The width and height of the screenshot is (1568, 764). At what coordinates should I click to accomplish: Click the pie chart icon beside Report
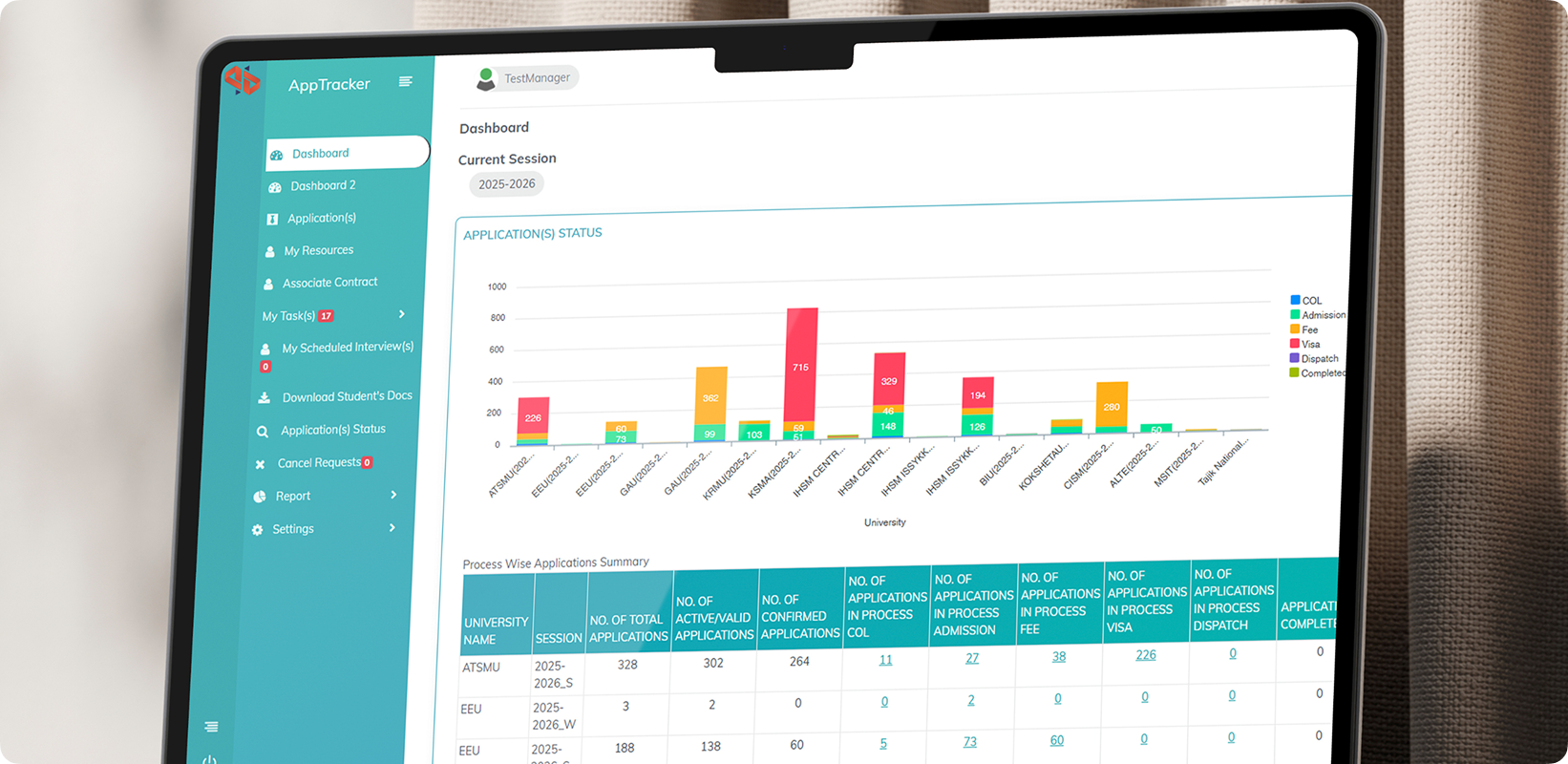260,497
